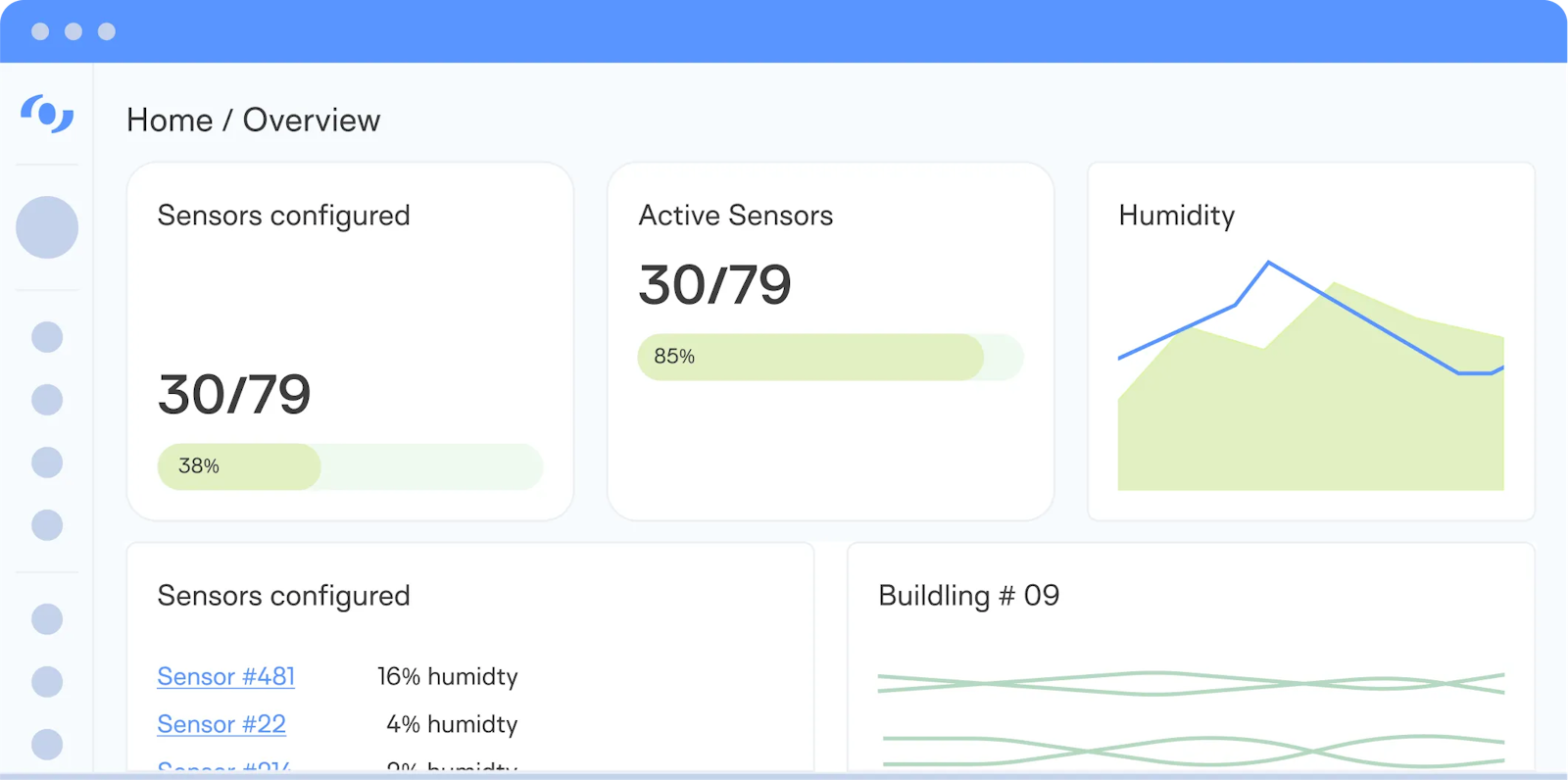
Task: Click the 38% progress bar
Action: click(x=350, y=466)
